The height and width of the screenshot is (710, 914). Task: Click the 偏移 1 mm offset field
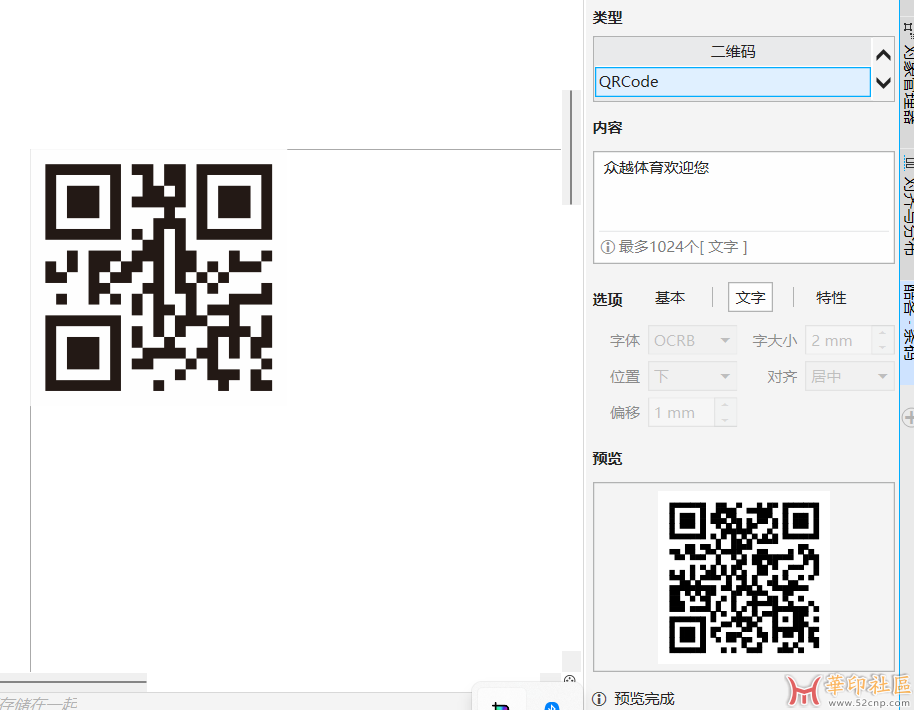pos(681,413)
